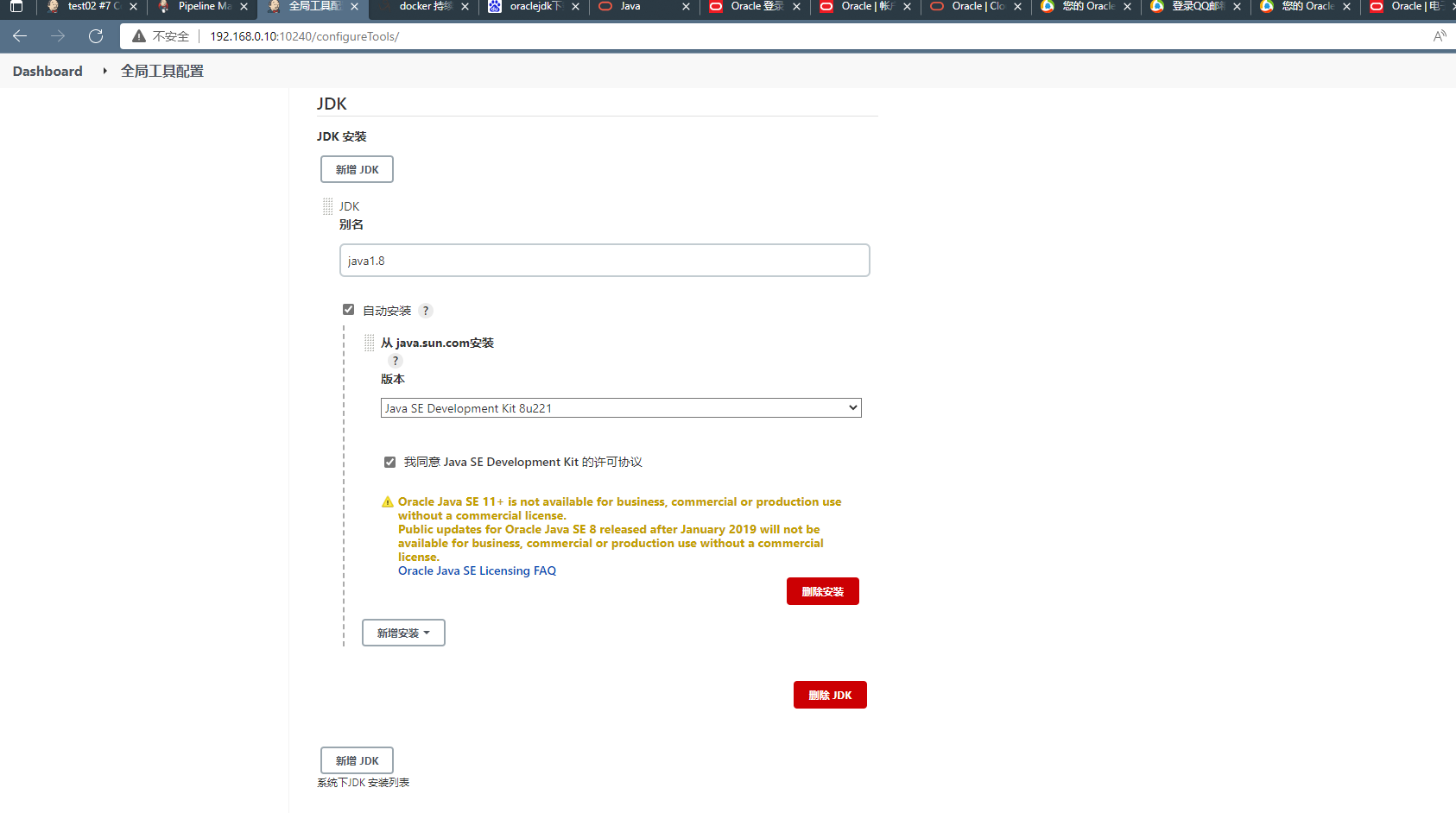Image resolution: width=1456 pixels, height=813 pixels.
Task: Click the drag handle beside 从 java.sun.com安装
Action: (370, 343)
